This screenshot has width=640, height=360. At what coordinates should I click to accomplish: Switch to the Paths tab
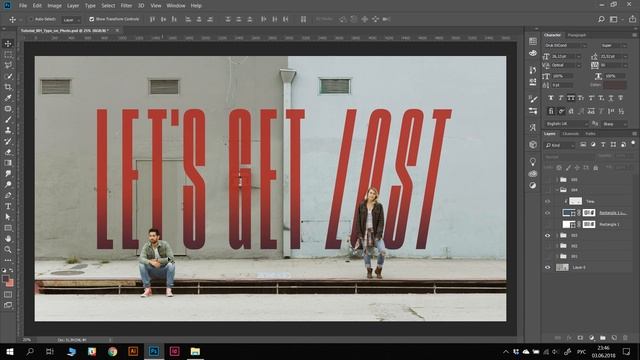[590, 134]
